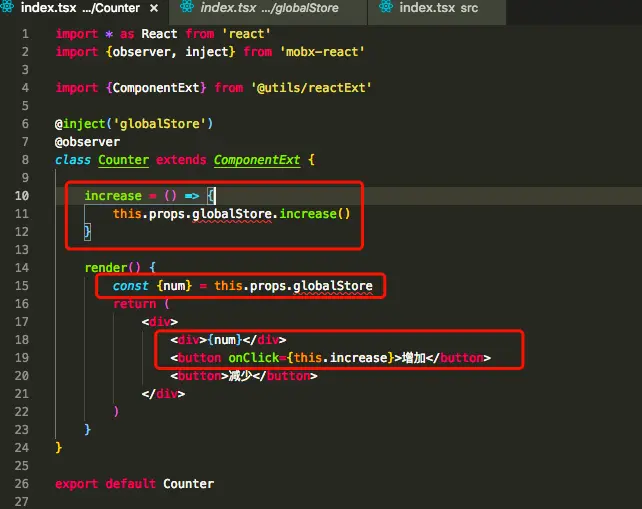The height and width of the screenshot is (509, 642).
Task: Click the 'globalStore' string in @inject
Action: [159, 124]
